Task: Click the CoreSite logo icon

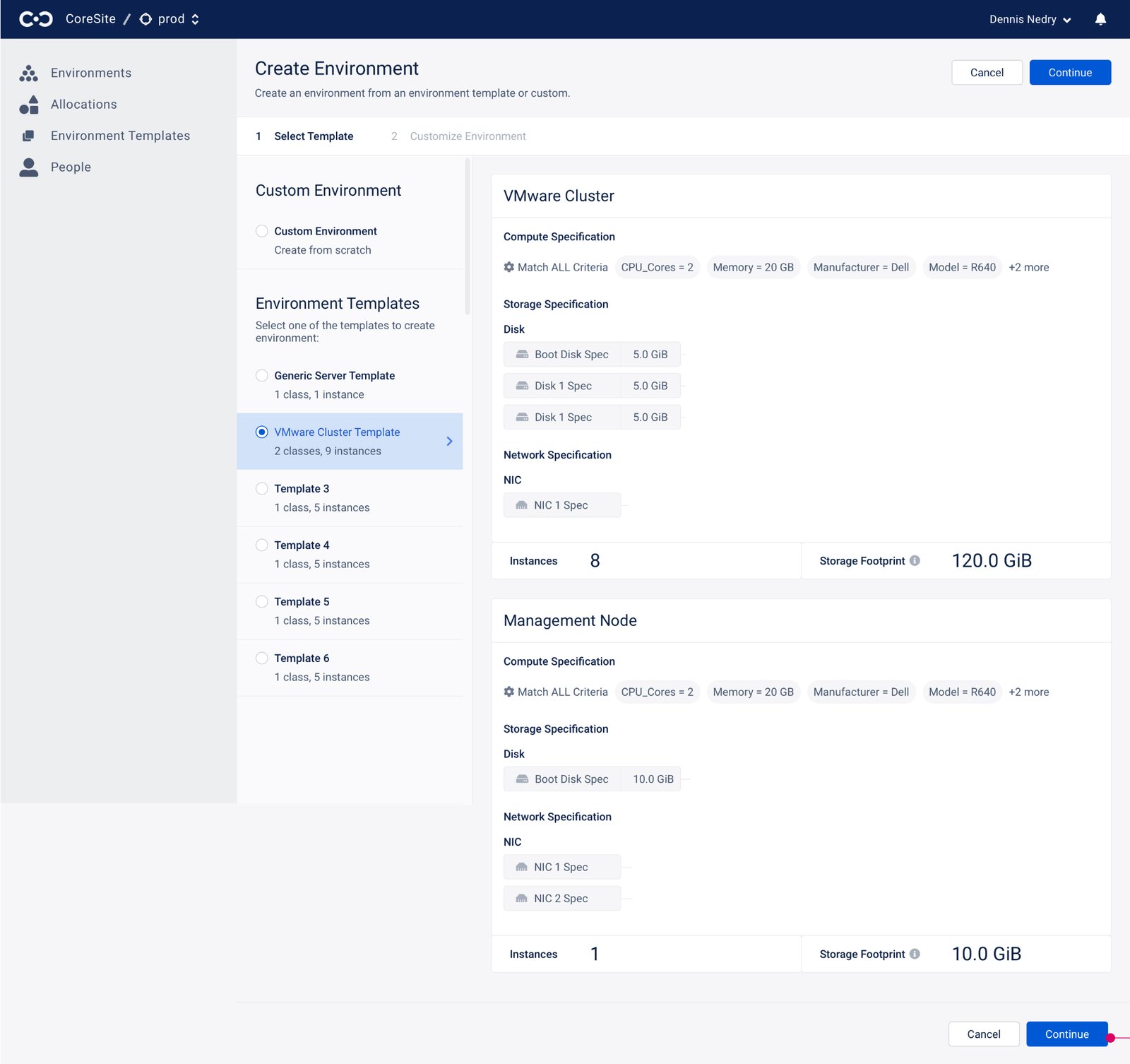Action: (35, 19)
